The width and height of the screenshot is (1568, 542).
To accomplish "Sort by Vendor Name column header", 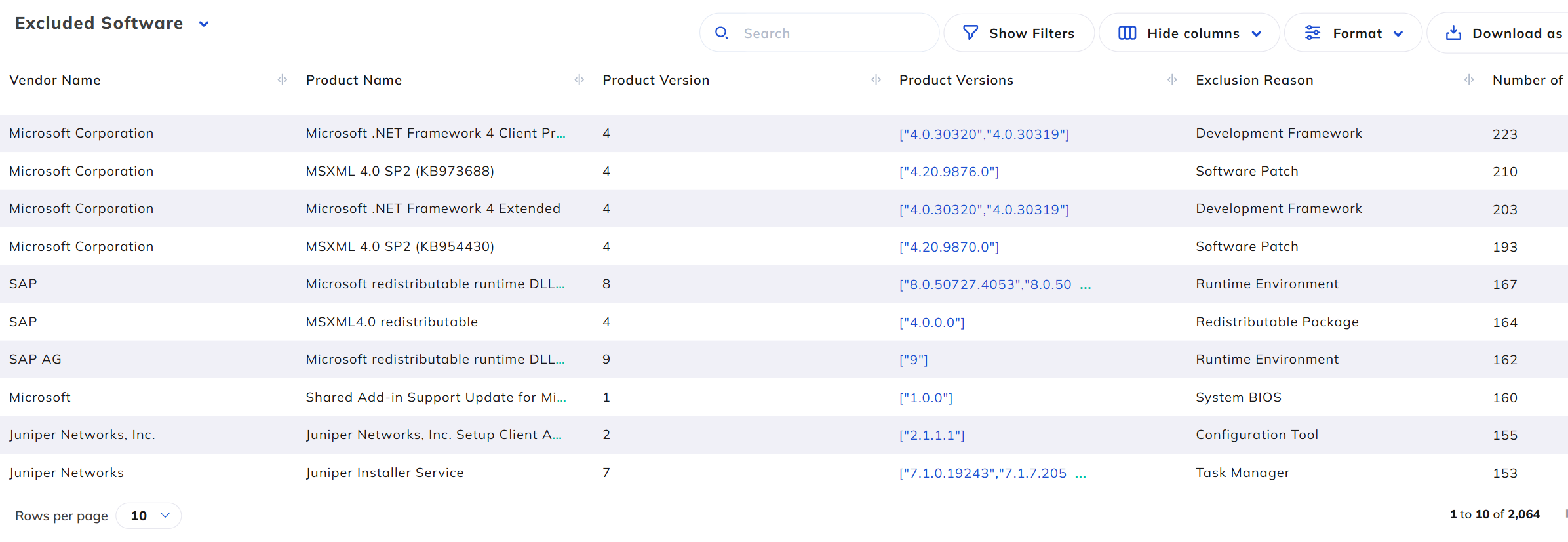I will click(x=55, y=80).
